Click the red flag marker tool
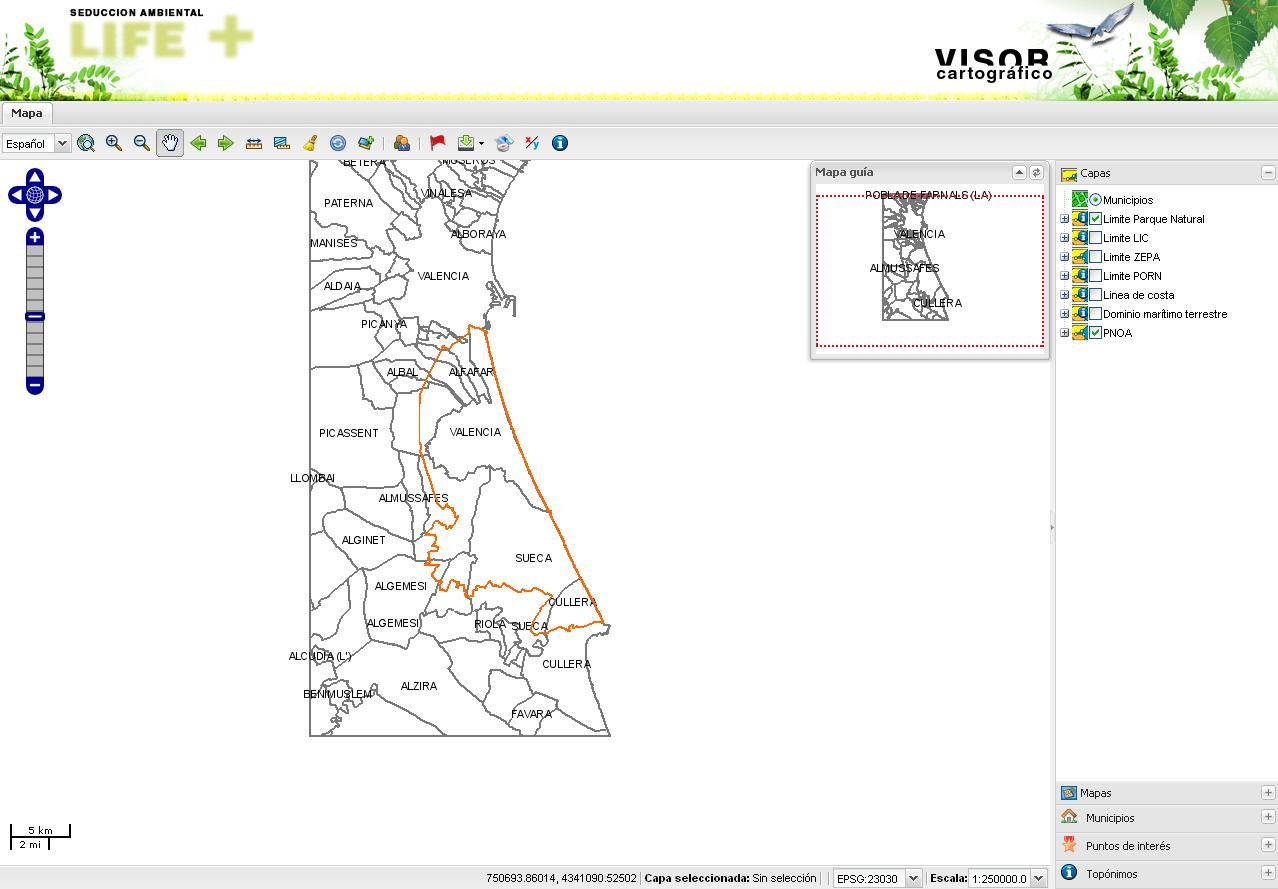 tap(437, 143)
